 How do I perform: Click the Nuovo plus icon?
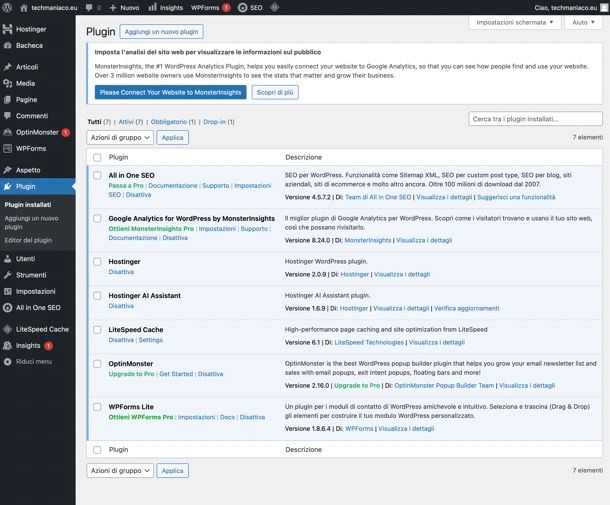pyautogui.click(x=113, y=7)
